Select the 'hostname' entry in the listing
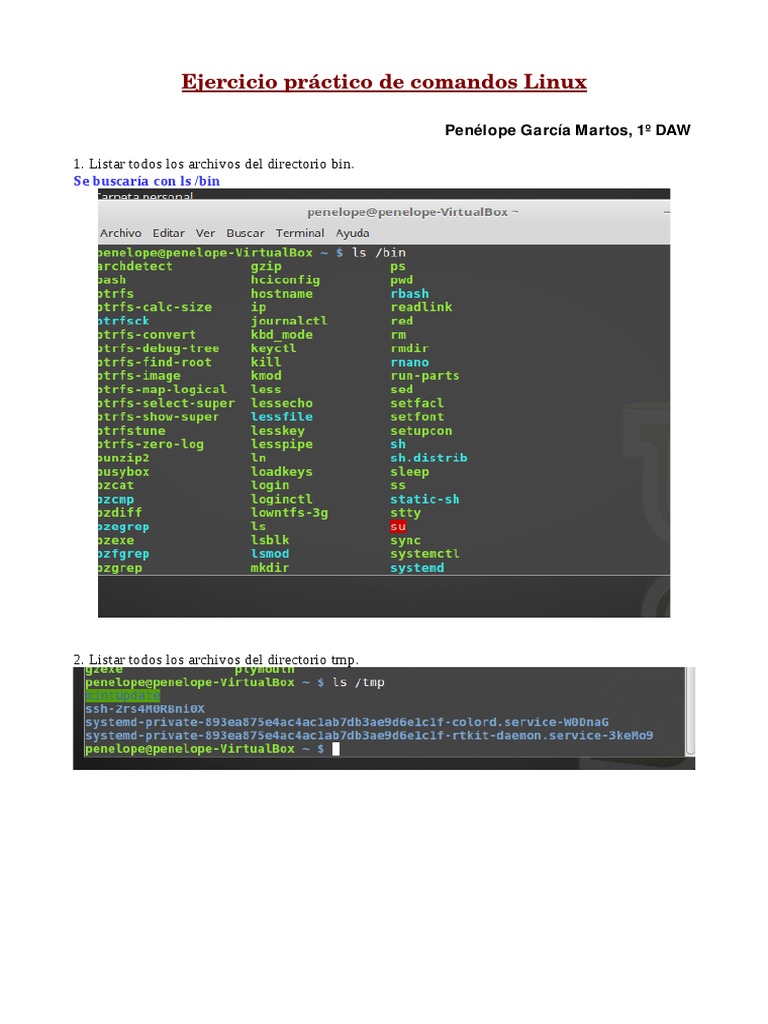This screenshot has width=768, height=1024. [x=281, y=294]
